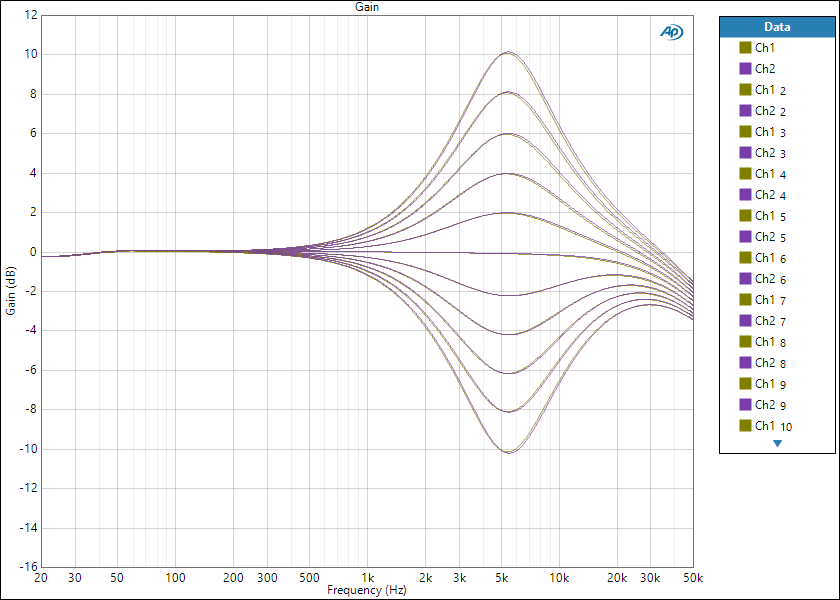The width and height of the screenshot is (840, 600).
Task: Click the Ch1 5 legend swatch
Action: click(745, 215)
